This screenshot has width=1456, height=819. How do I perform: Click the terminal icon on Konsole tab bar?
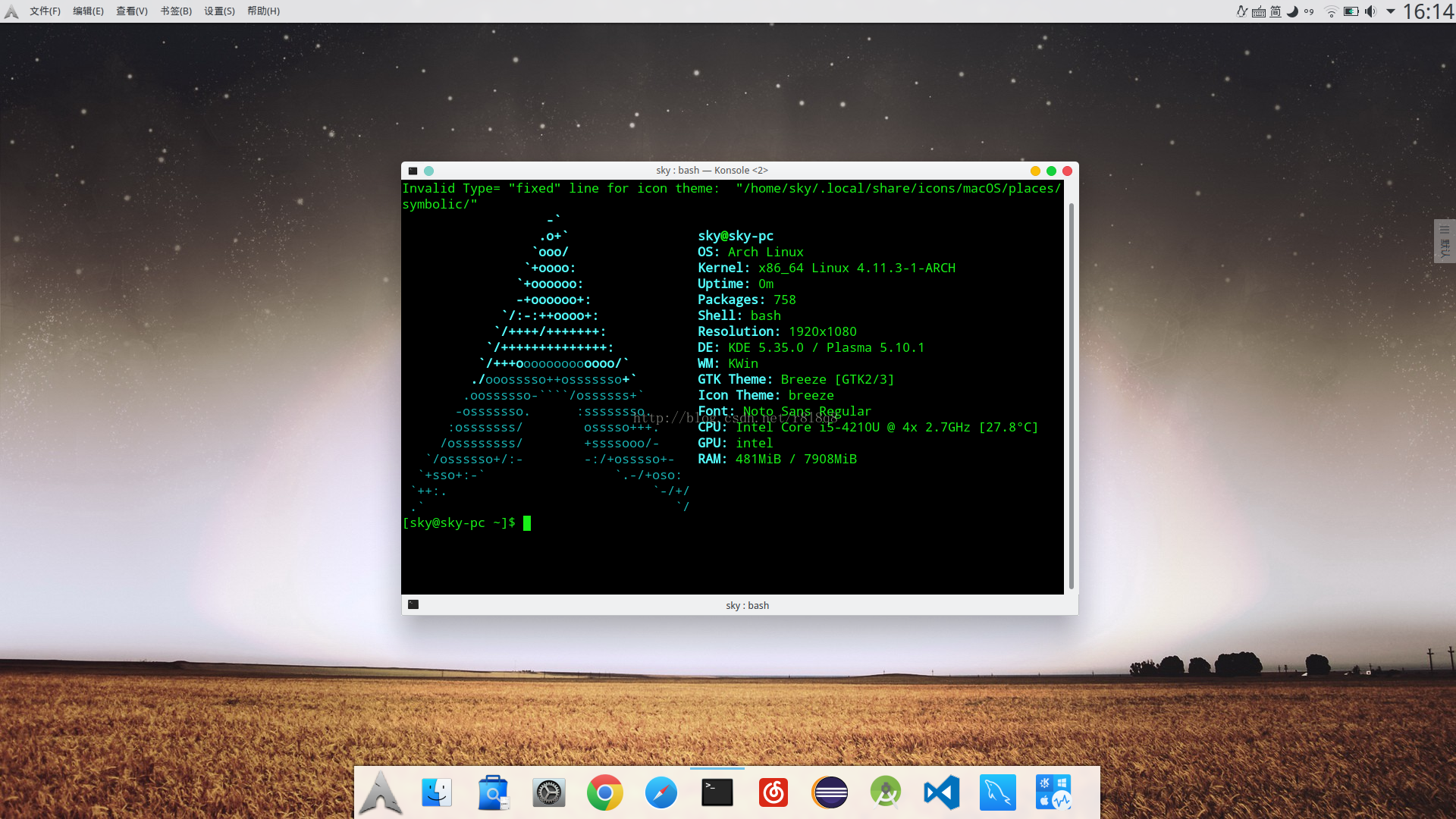(413, 605)
